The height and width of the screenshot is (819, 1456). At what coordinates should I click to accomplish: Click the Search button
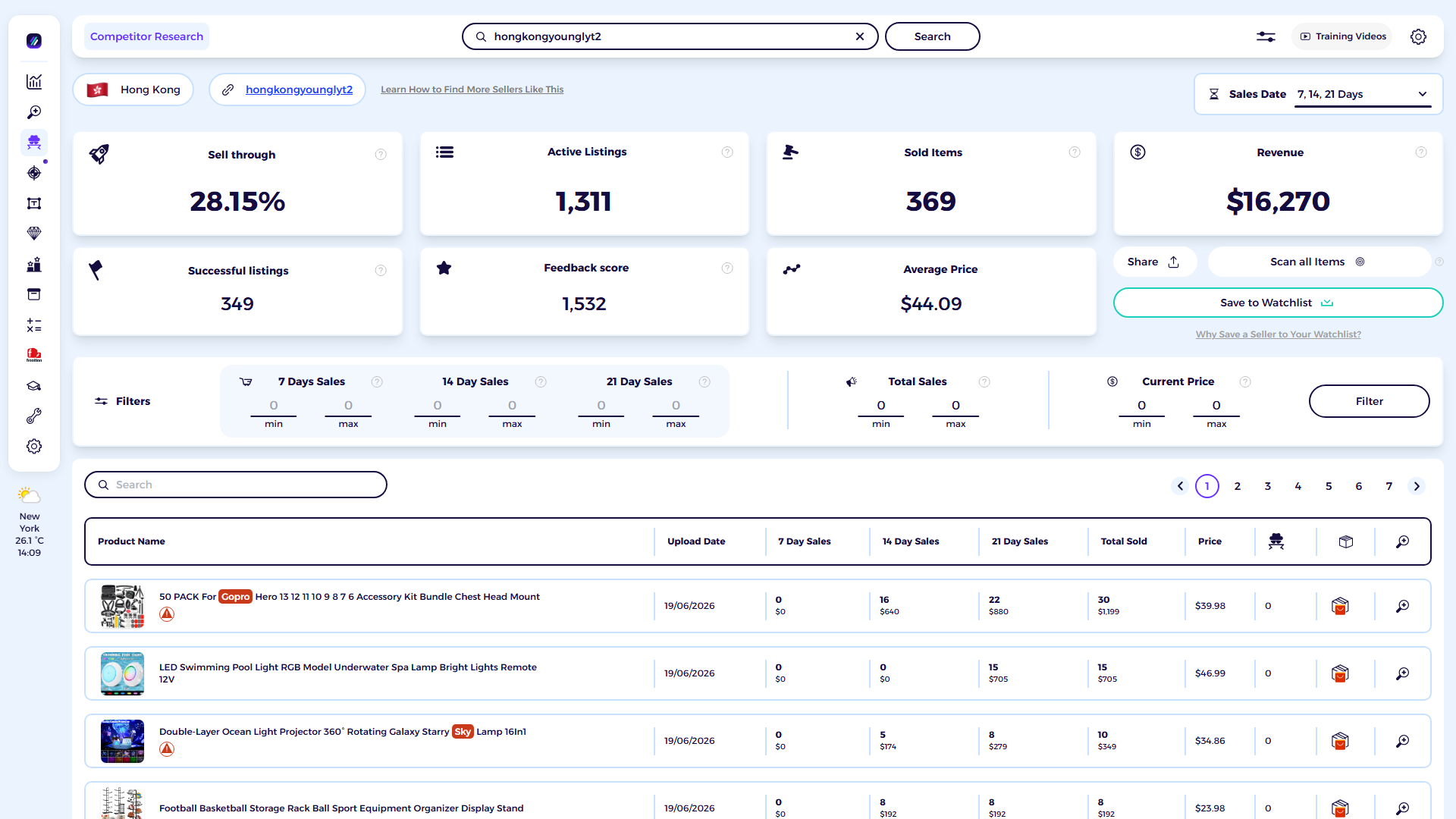coord(932,36)
